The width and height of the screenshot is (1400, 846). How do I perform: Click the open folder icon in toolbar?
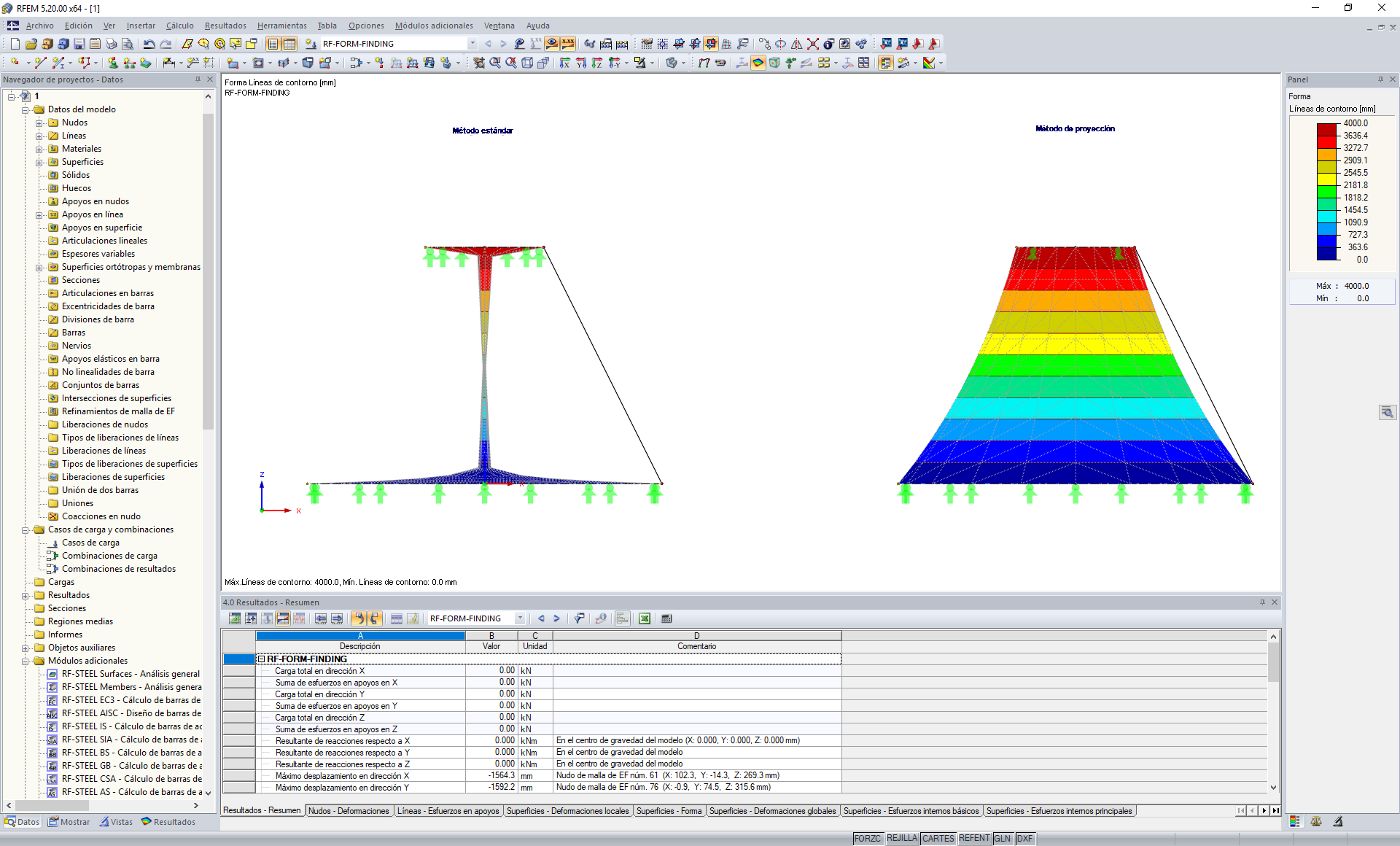[31, 44]
